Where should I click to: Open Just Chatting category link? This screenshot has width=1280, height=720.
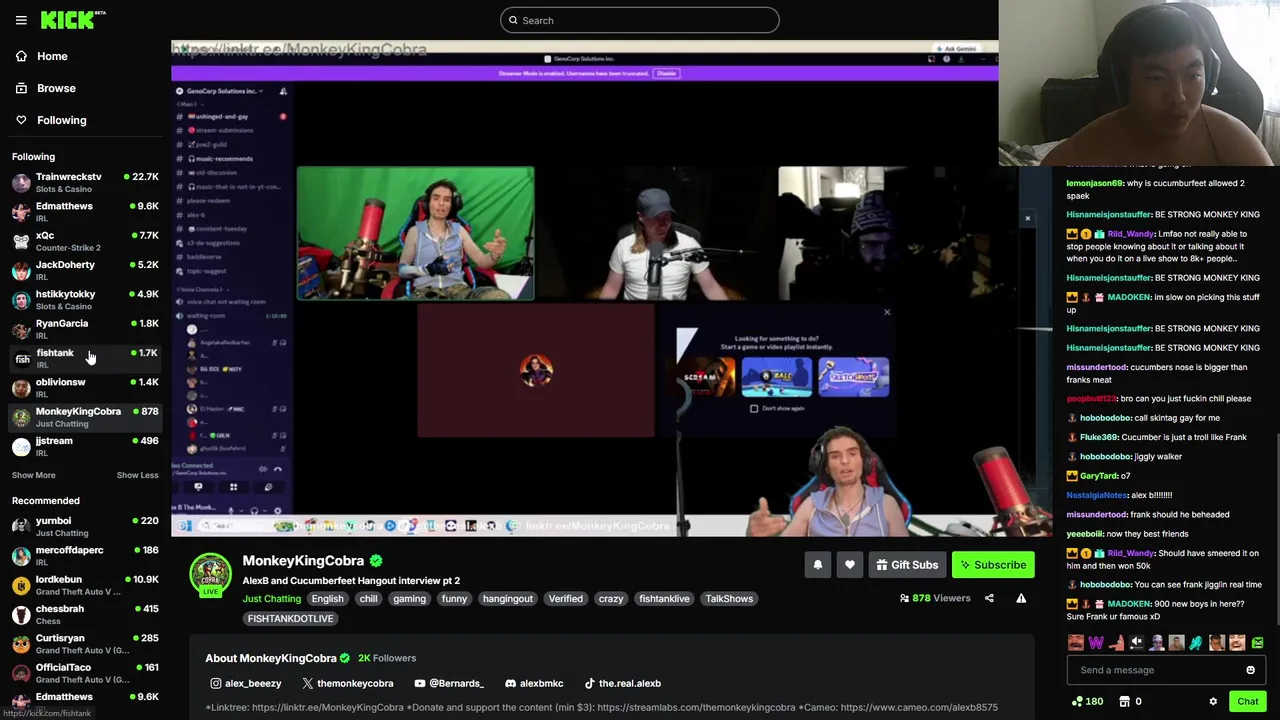click(x=271, y=599)
